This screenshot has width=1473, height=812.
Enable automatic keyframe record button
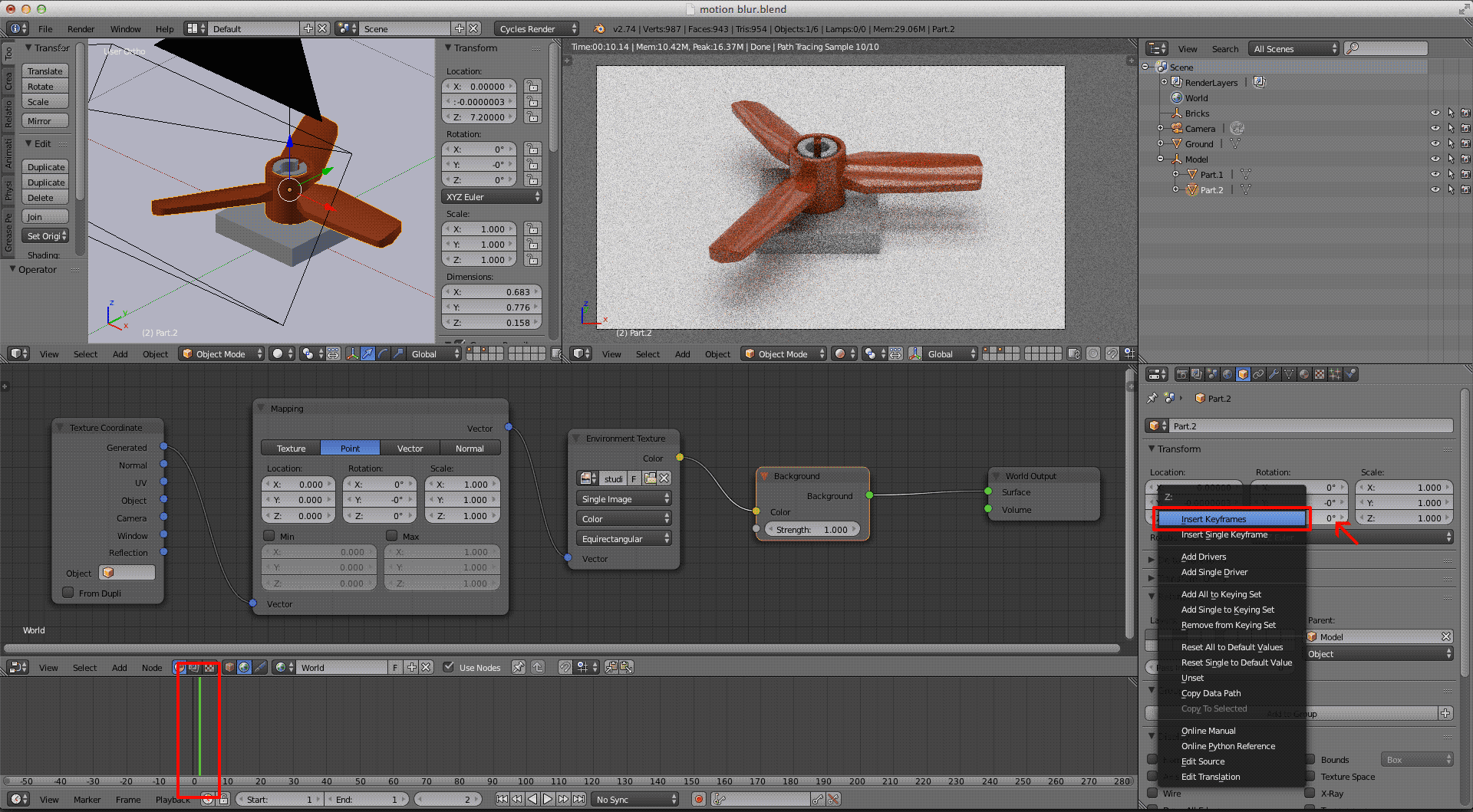[699, 799]
